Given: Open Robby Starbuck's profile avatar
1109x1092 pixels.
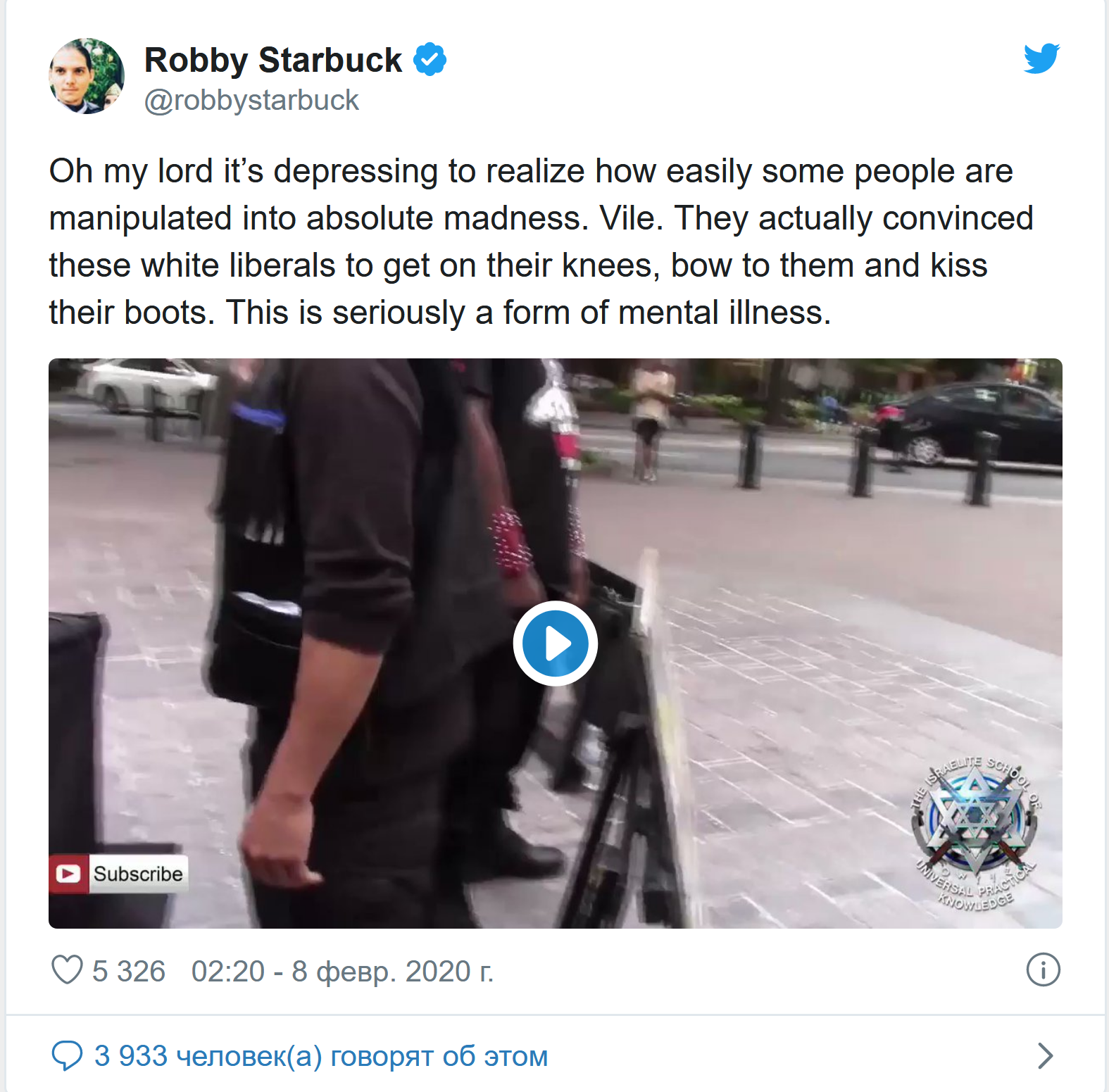Looking at the screenshot, I should click(87, 76).
